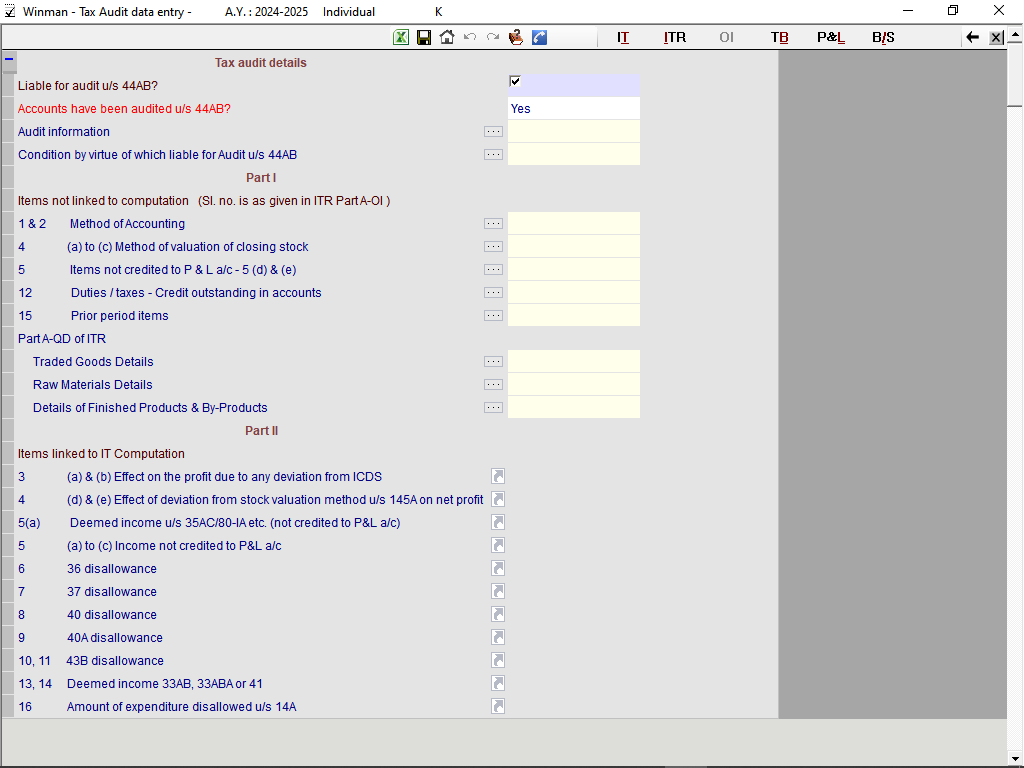
Task: Click the Save floppy disk icon
Action: [424, 37]
